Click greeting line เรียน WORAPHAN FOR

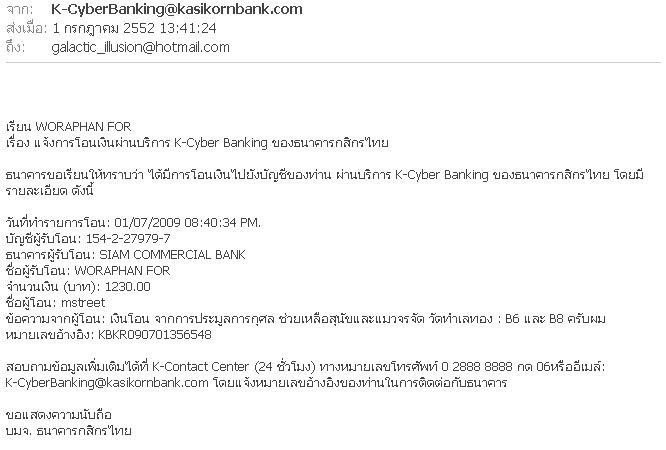pyautogui.click(x=69, y=127)
